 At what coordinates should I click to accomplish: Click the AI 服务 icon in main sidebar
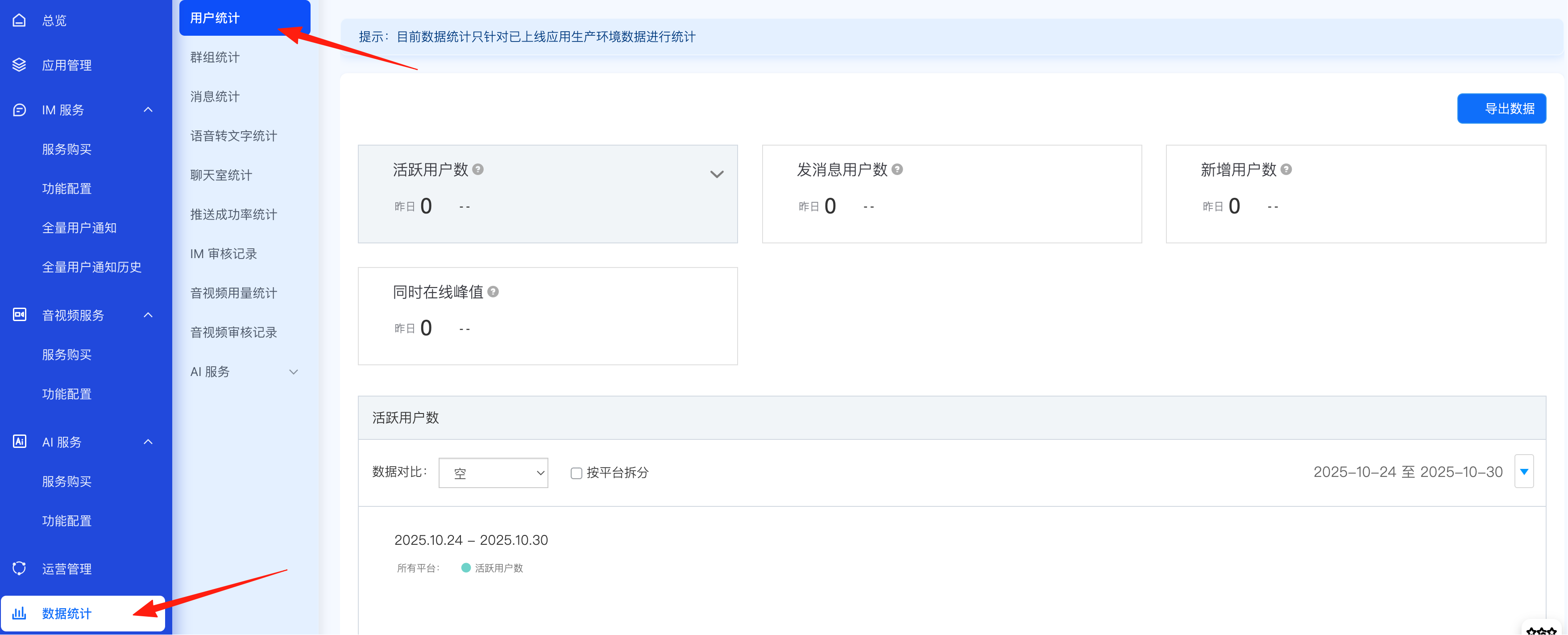pyautogui.click(x=20, y=441)
